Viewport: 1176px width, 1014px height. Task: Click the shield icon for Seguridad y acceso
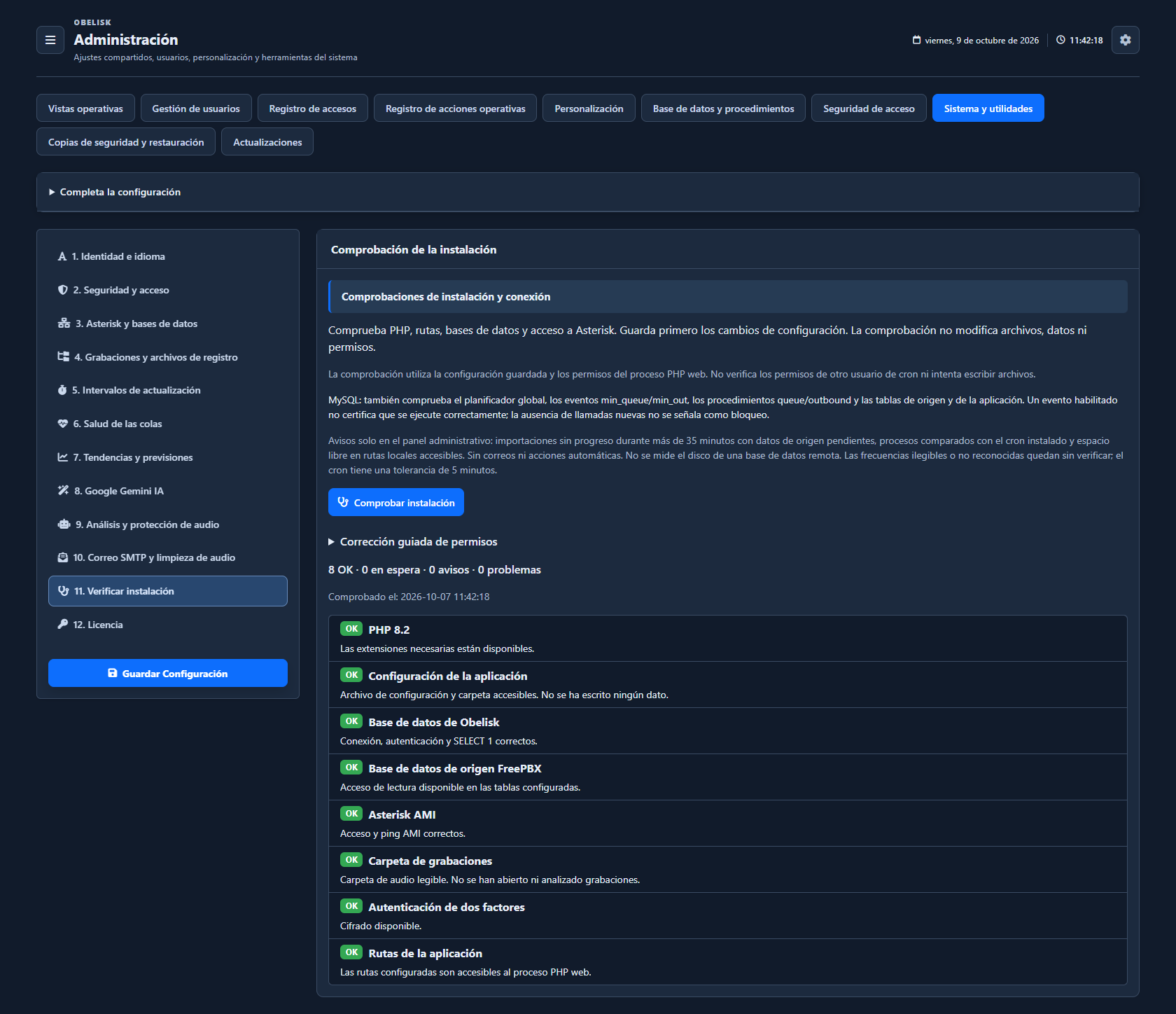63,290
